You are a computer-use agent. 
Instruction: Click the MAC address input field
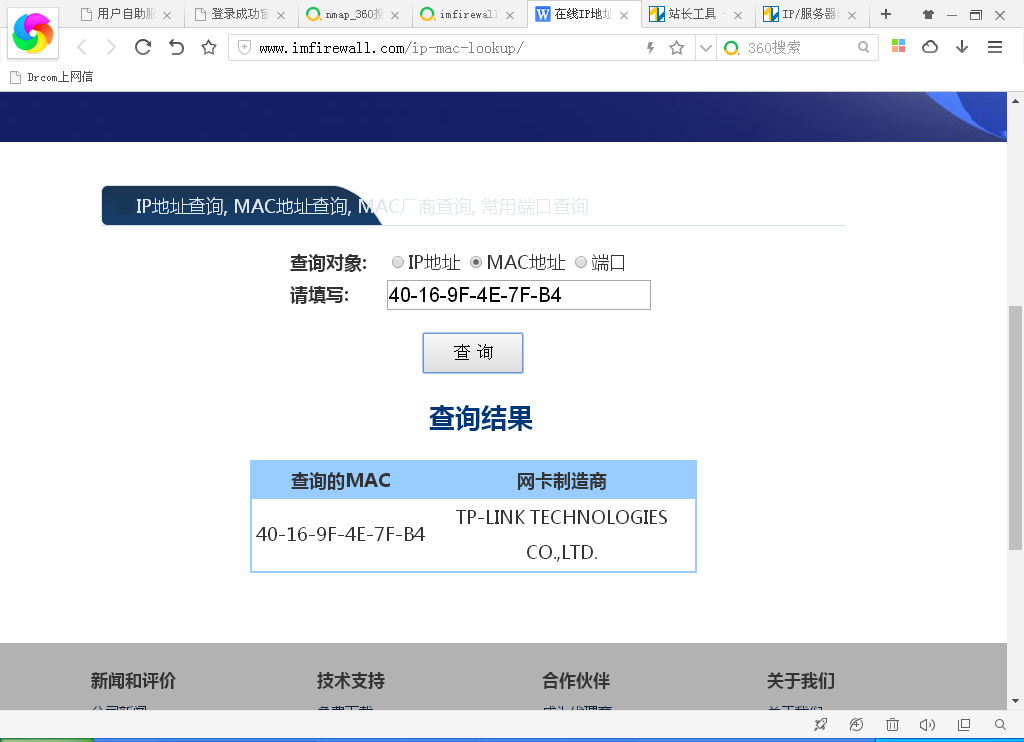[519, 295]
